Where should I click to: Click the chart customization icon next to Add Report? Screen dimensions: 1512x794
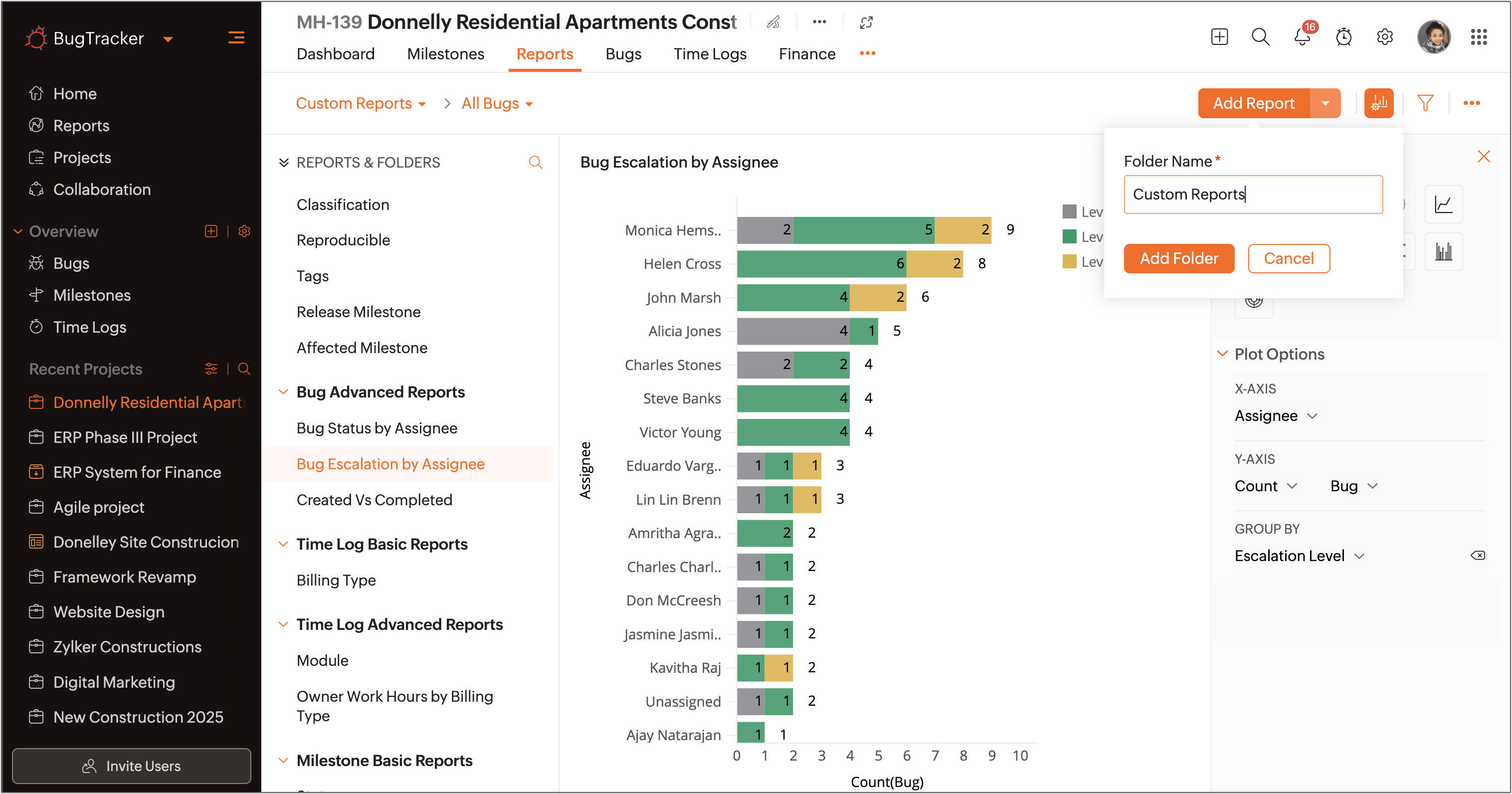coord(1378,103)
